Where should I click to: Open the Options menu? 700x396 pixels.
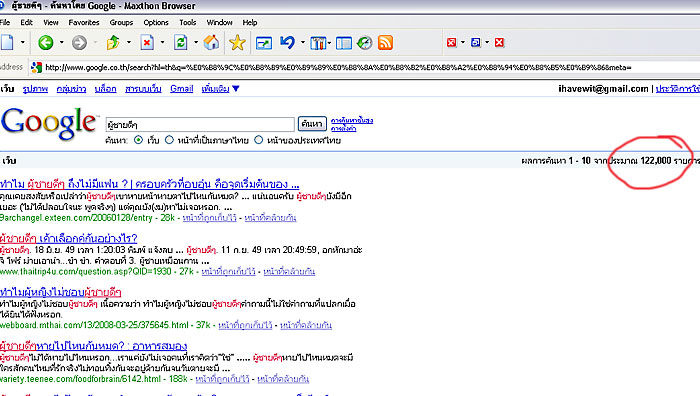point(156,22)
